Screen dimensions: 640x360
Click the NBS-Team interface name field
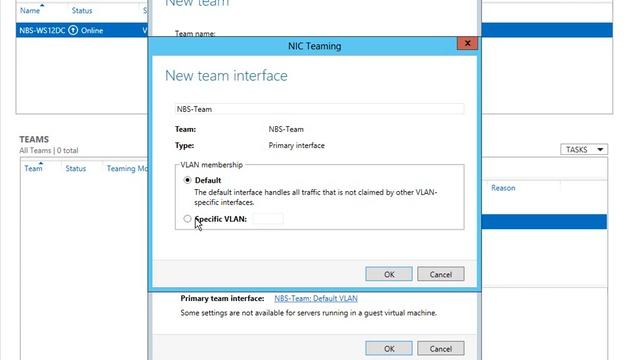pyautogui.click(x=320, y=109)
